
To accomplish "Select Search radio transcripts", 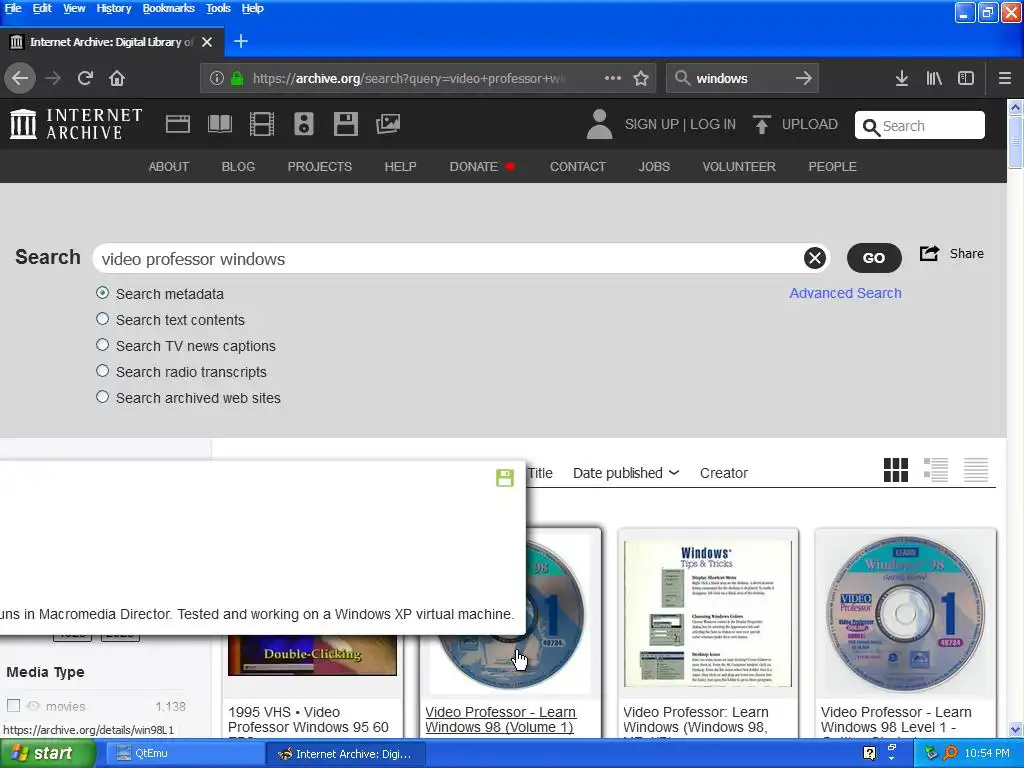I will tap(102, 371).
